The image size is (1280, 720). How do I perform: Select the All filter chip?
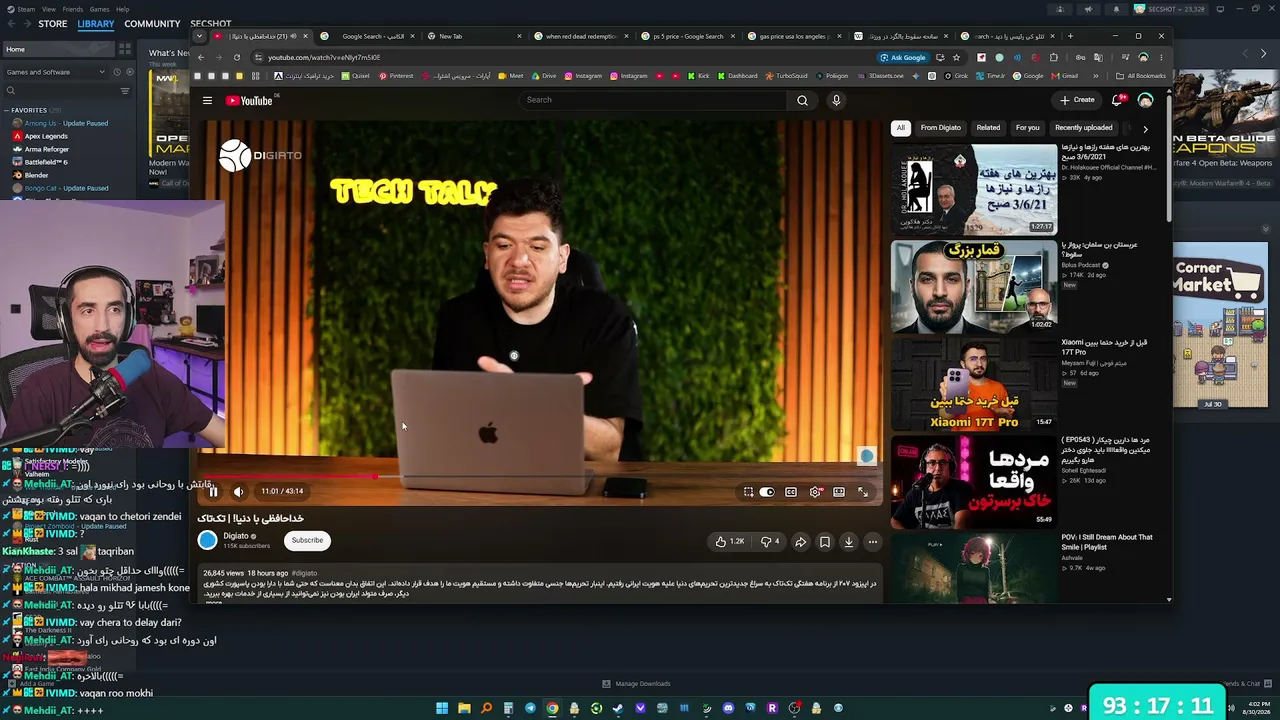[x=900, y=128]
